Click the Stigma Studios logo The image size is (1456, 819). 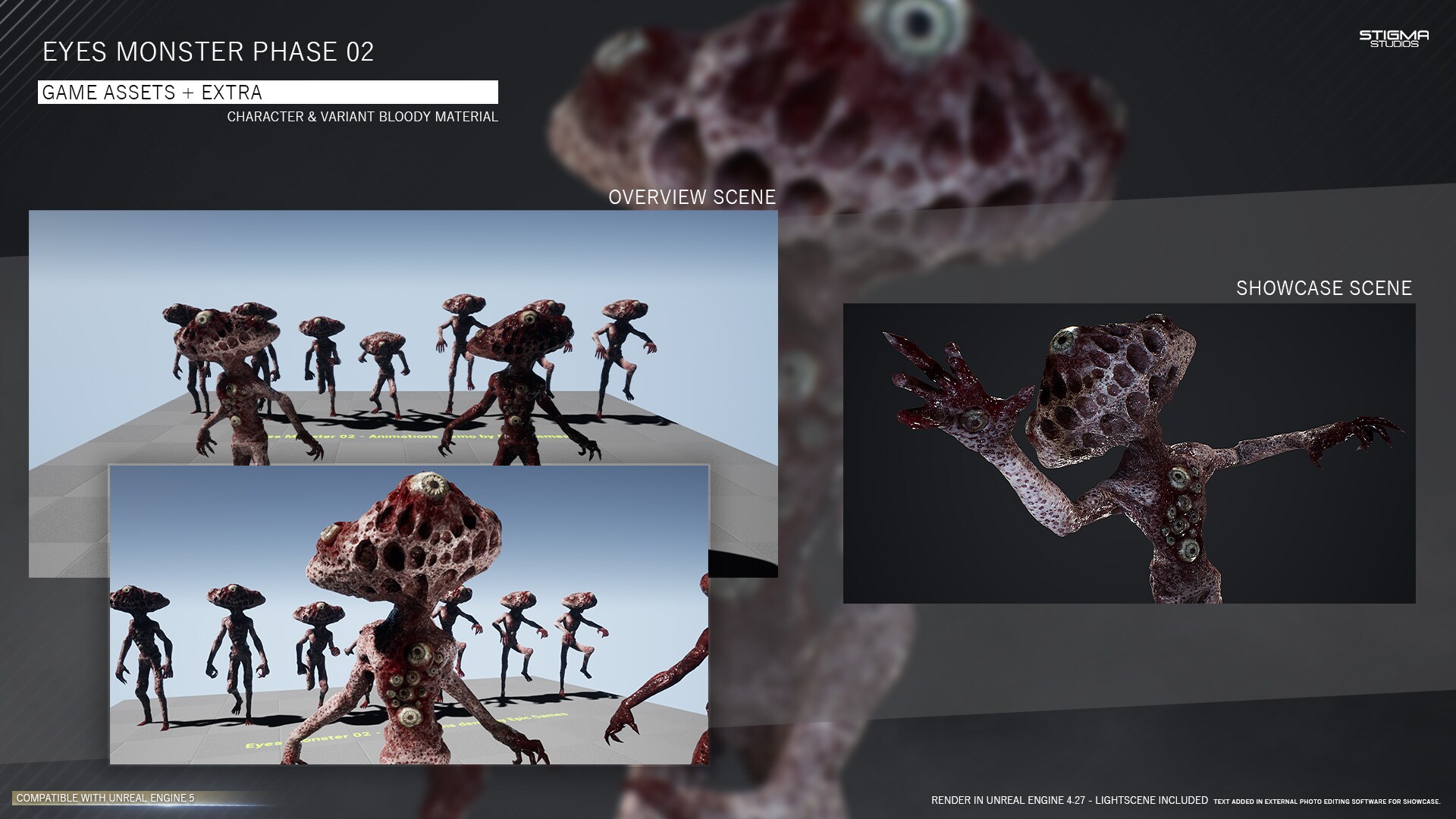point(1394,39)
